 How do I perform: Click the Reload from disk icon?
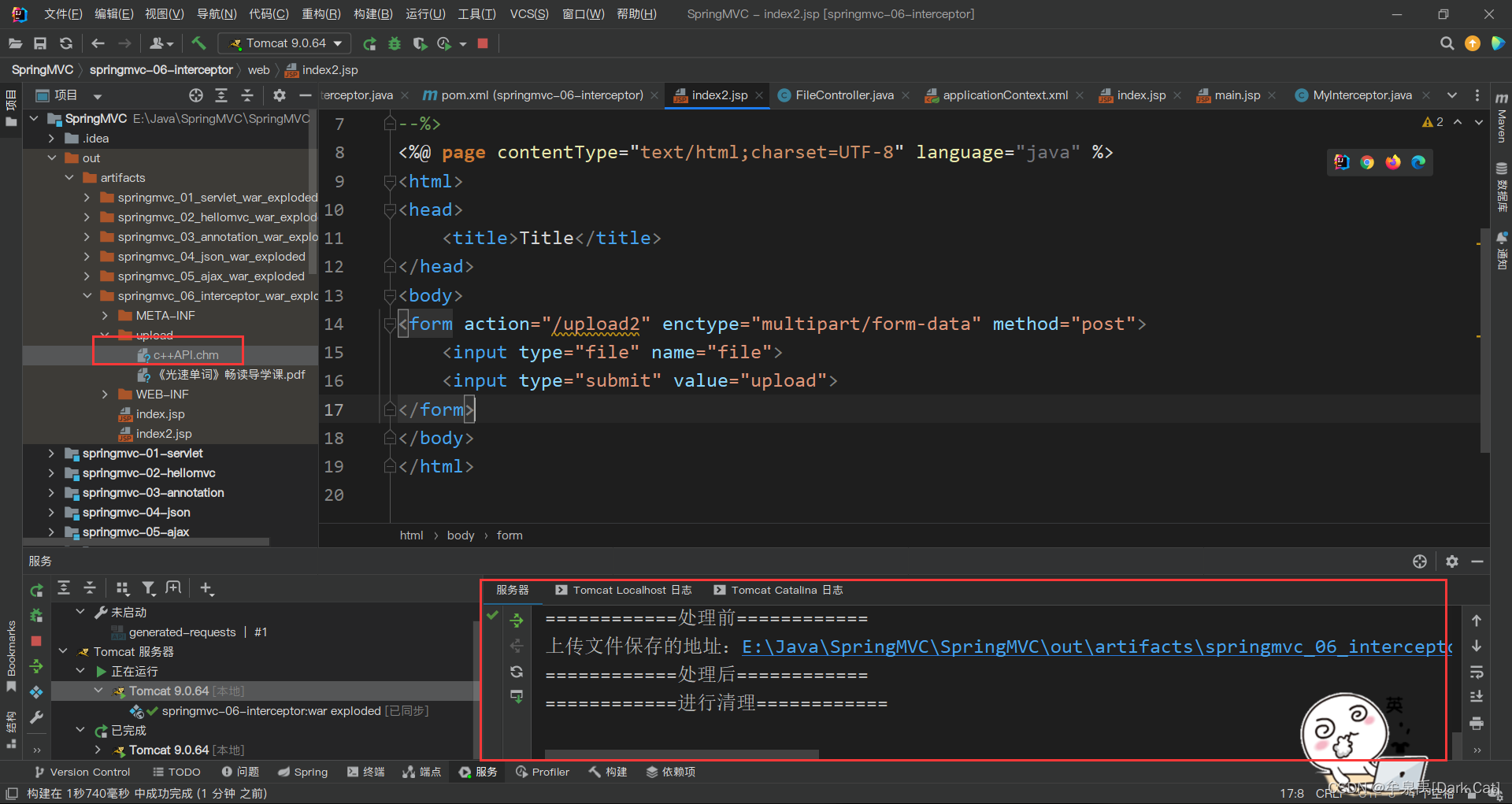click(66, 43)
